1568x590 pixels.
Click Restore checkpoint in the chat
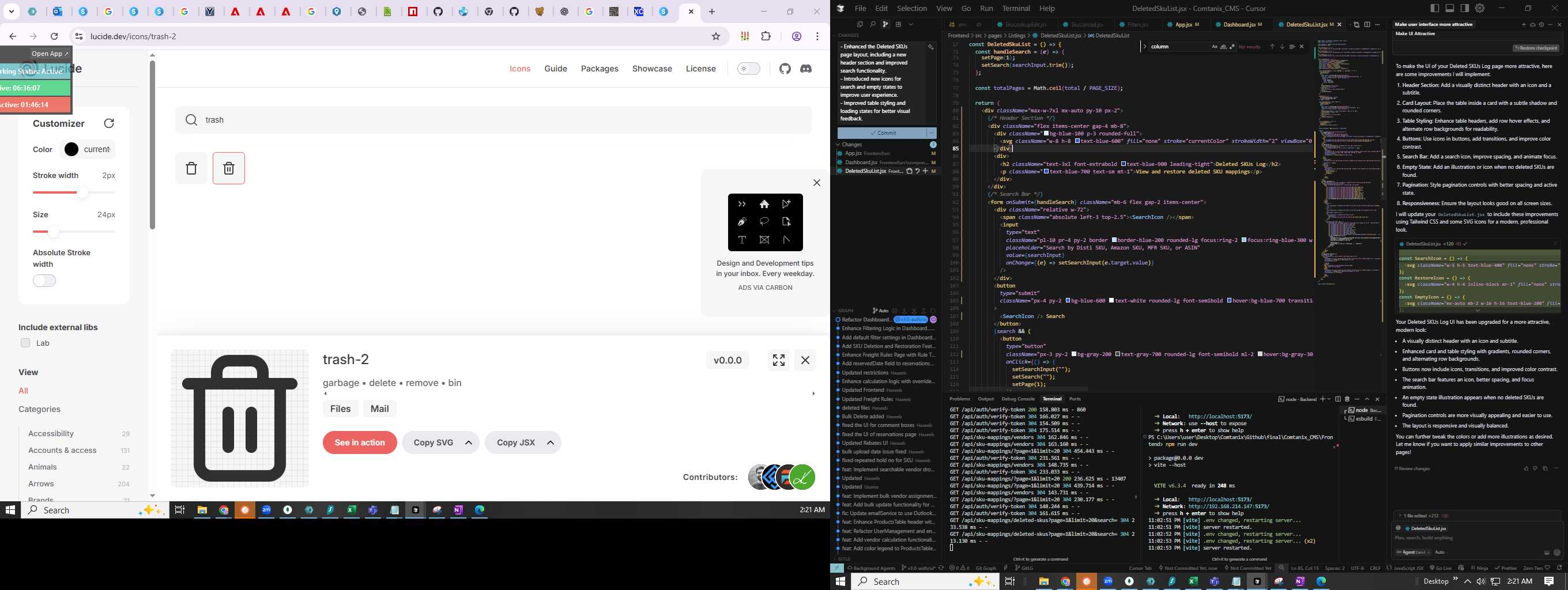pos(1536,48)
